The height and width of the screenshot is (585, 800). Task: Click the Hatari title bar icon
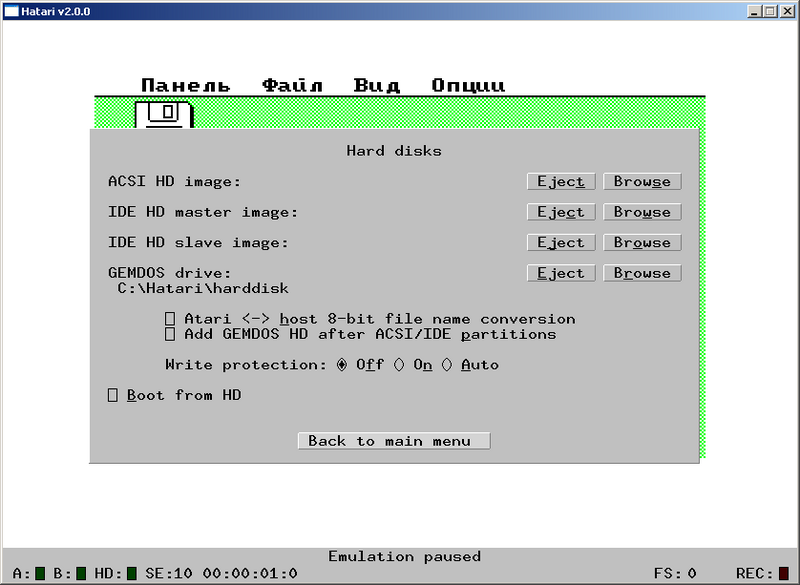11,11
